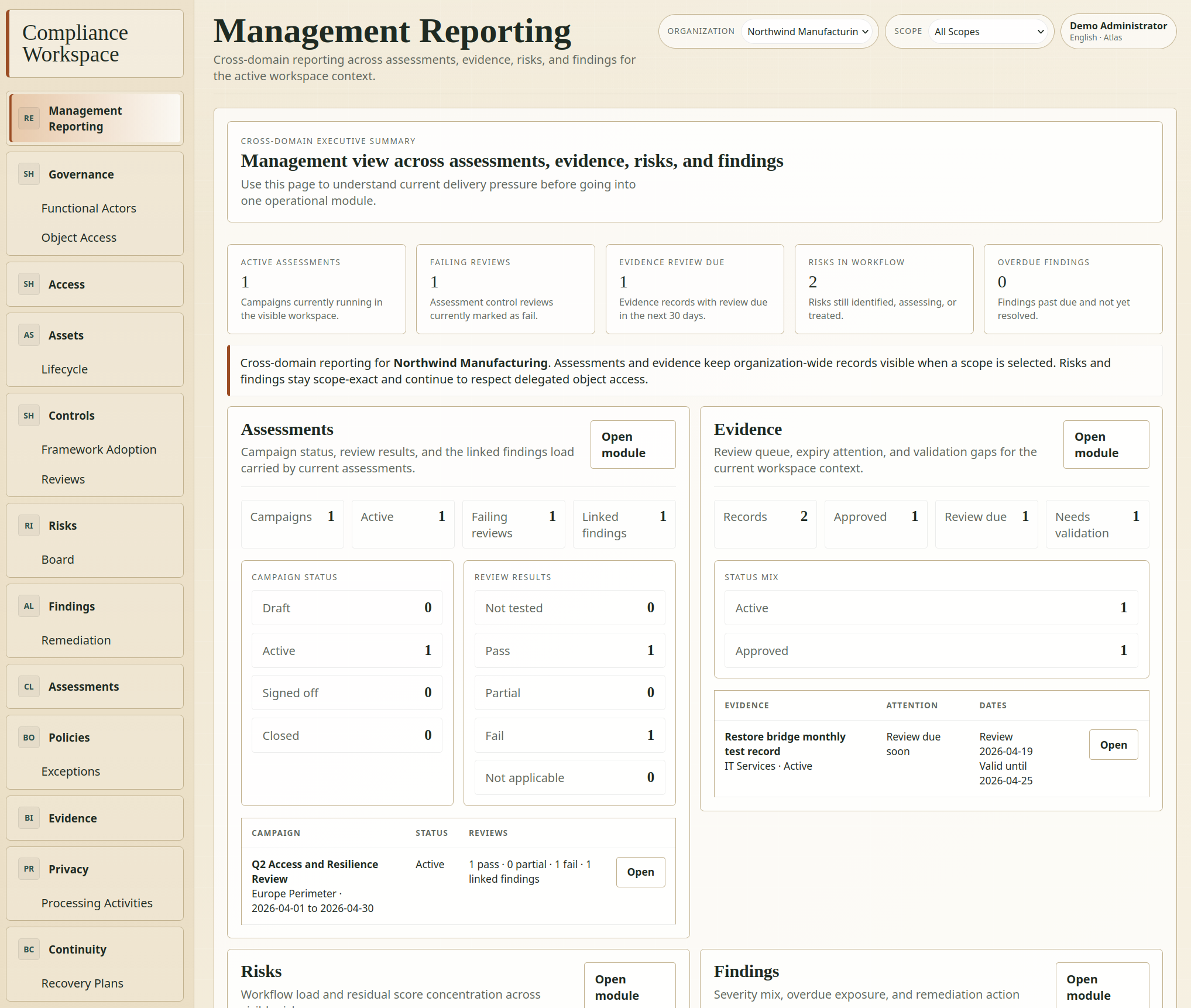The image size is (1191, 1008).
Task: Open the Scope dropdown showing All Scopes
Action: (x=989, y=32)
